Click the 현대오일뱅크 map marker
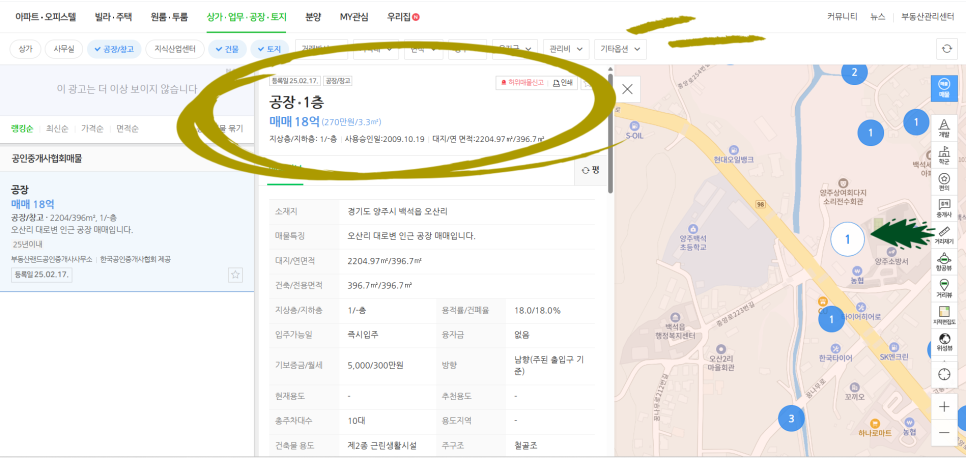 (733, 153)
